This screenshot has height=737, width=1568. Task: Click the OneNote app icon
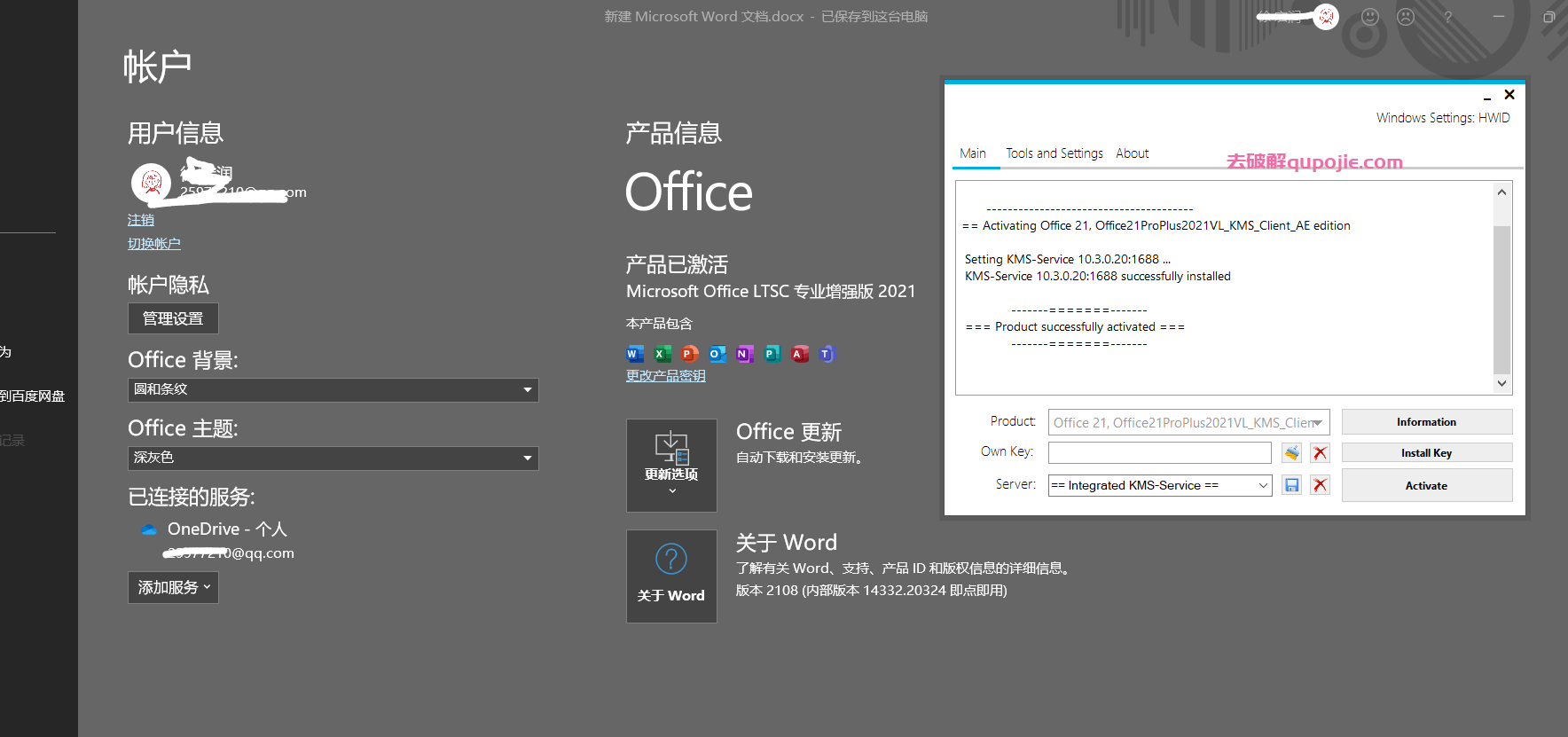[x=745, y=354]
